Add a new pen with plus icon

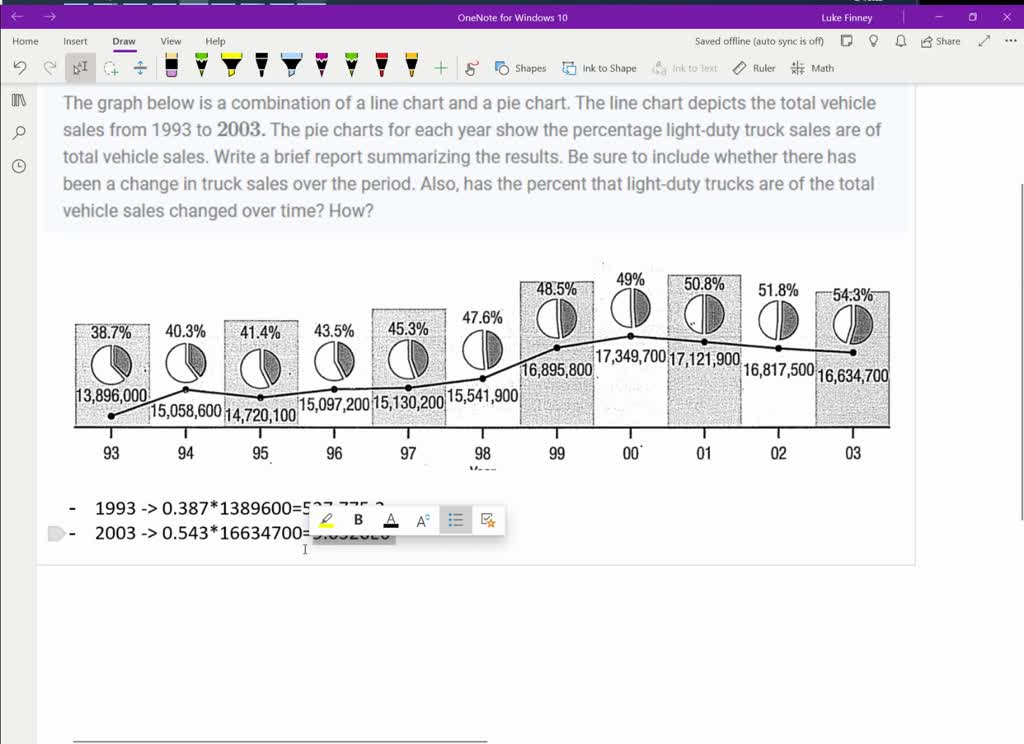pos(440,68)
